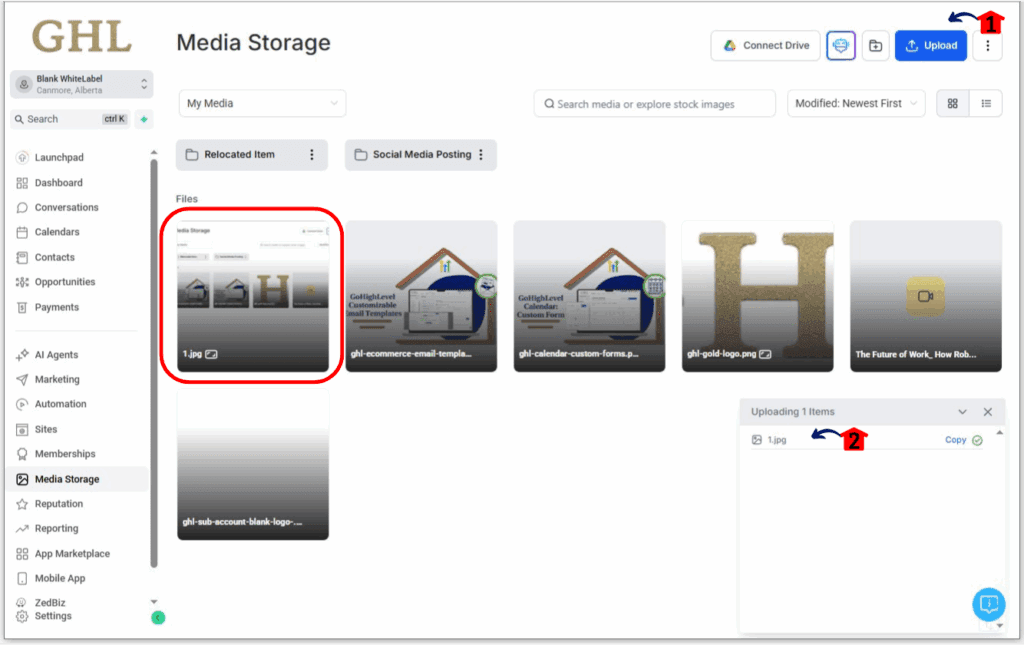Open Contacts in the sidebar
The width and height of the screenshot is (1024, 645).
pyautogui.click(x=54, y=257)
